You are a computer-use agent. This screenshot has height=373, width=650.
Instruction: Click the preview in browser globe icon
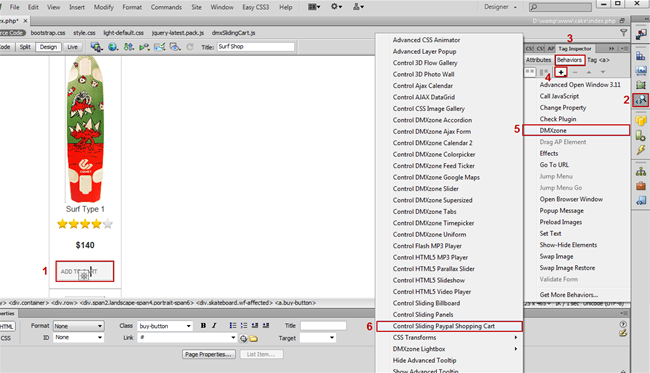(x=112, y=47)
